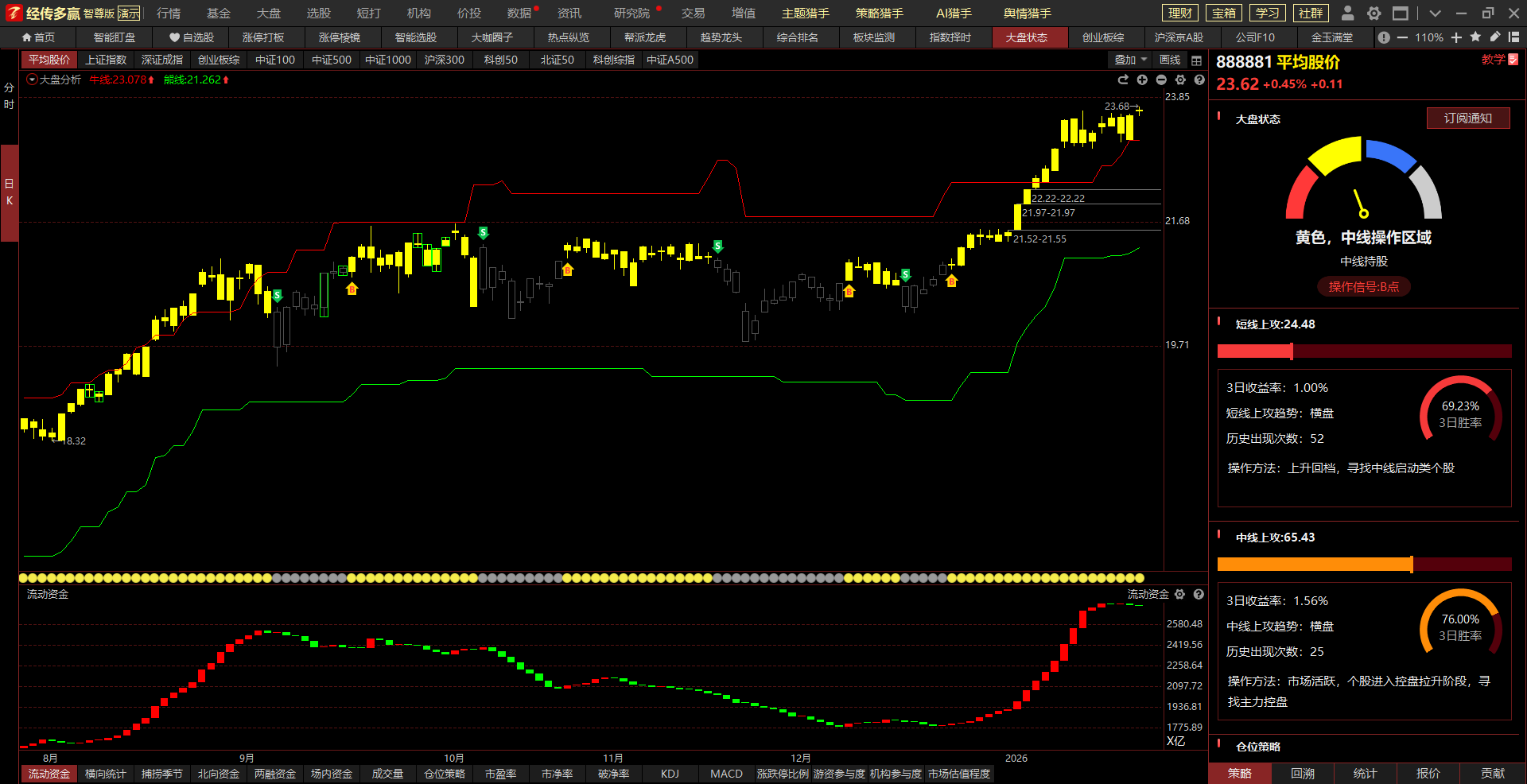Select the 上证指数 index tab
Image resolution: width=1527 pixels, height=784 pixels.
[x=106, y=60]
